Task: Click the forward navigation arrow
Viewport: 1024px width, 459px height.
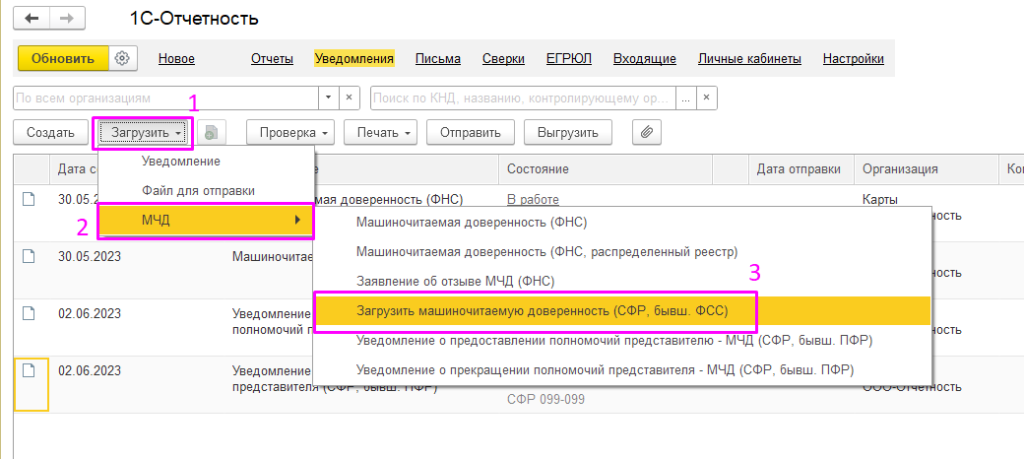Action: pos(65,19)
